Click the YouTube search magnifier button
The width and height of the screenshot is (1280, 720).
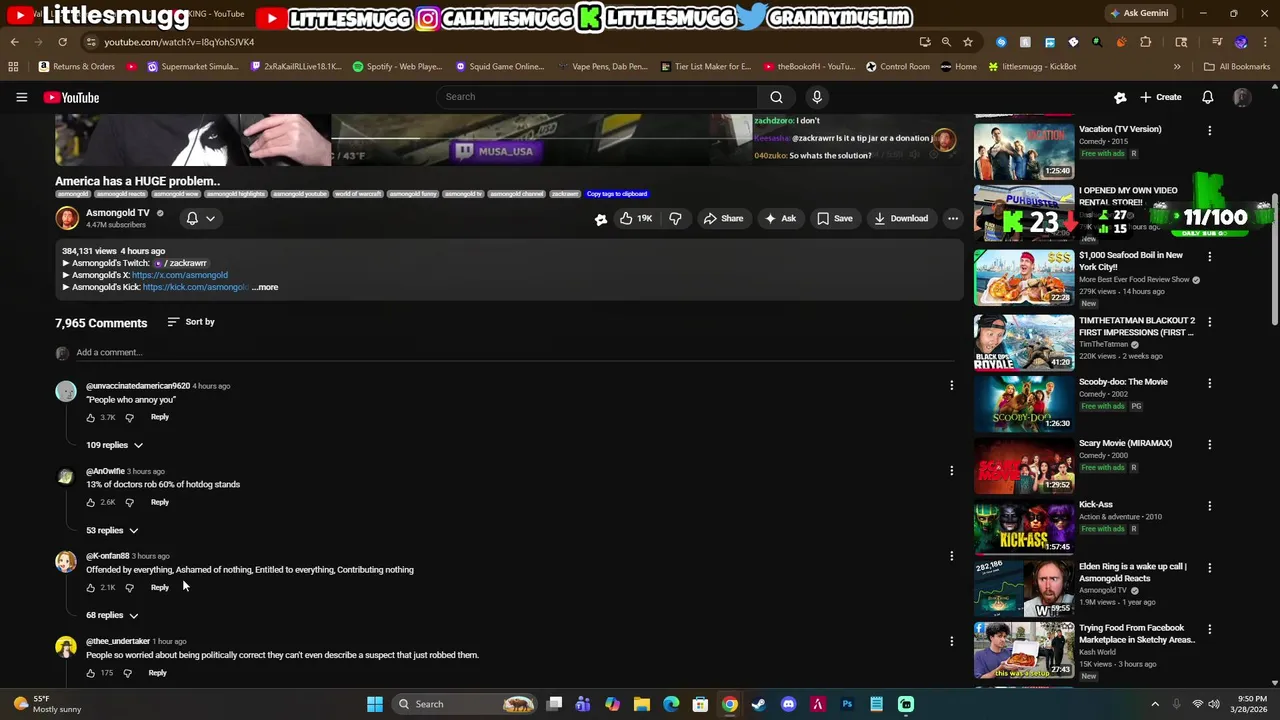(x=776, y=97)
